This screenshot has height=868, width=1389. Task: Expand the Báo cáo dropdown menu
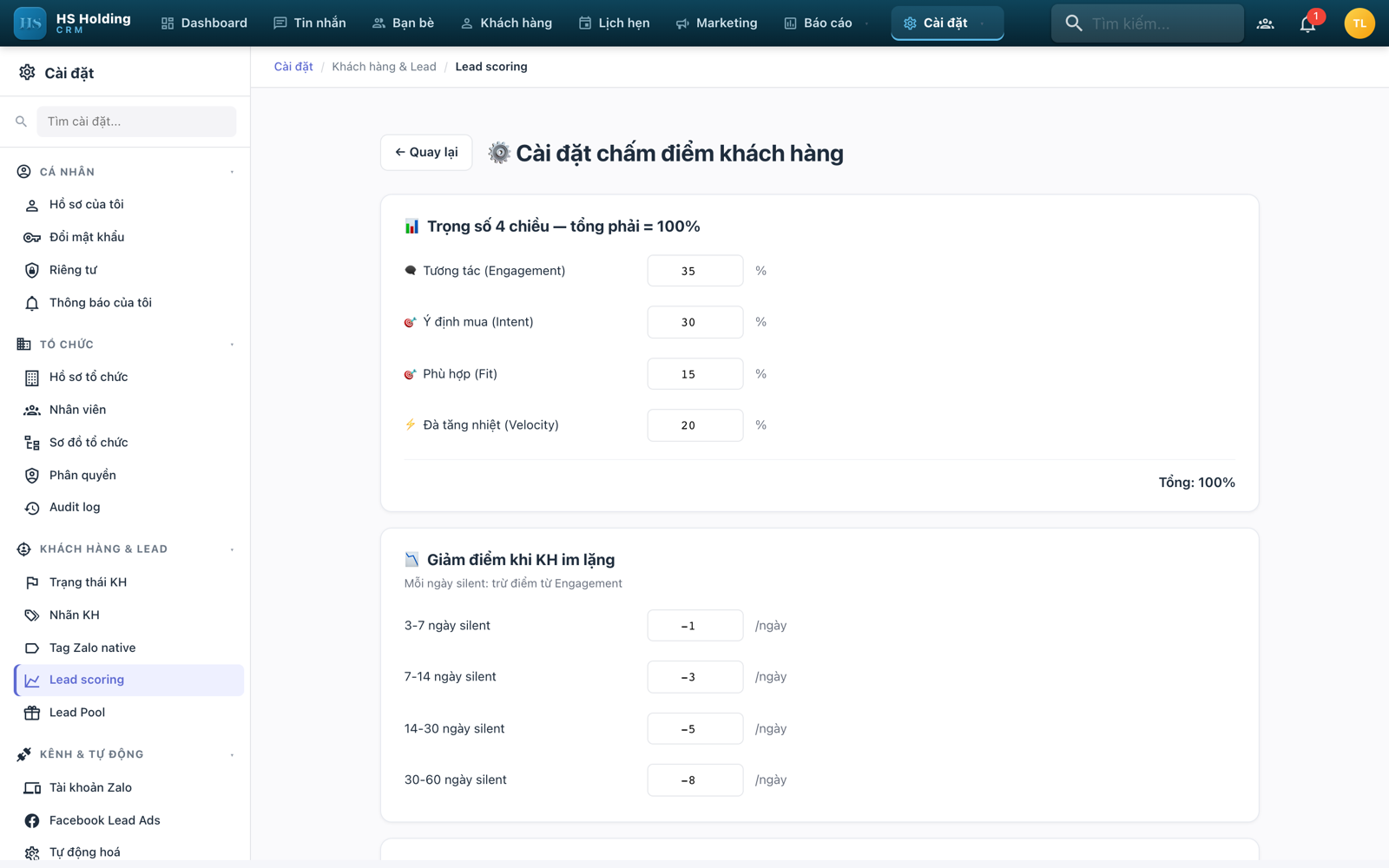[826, 23]
